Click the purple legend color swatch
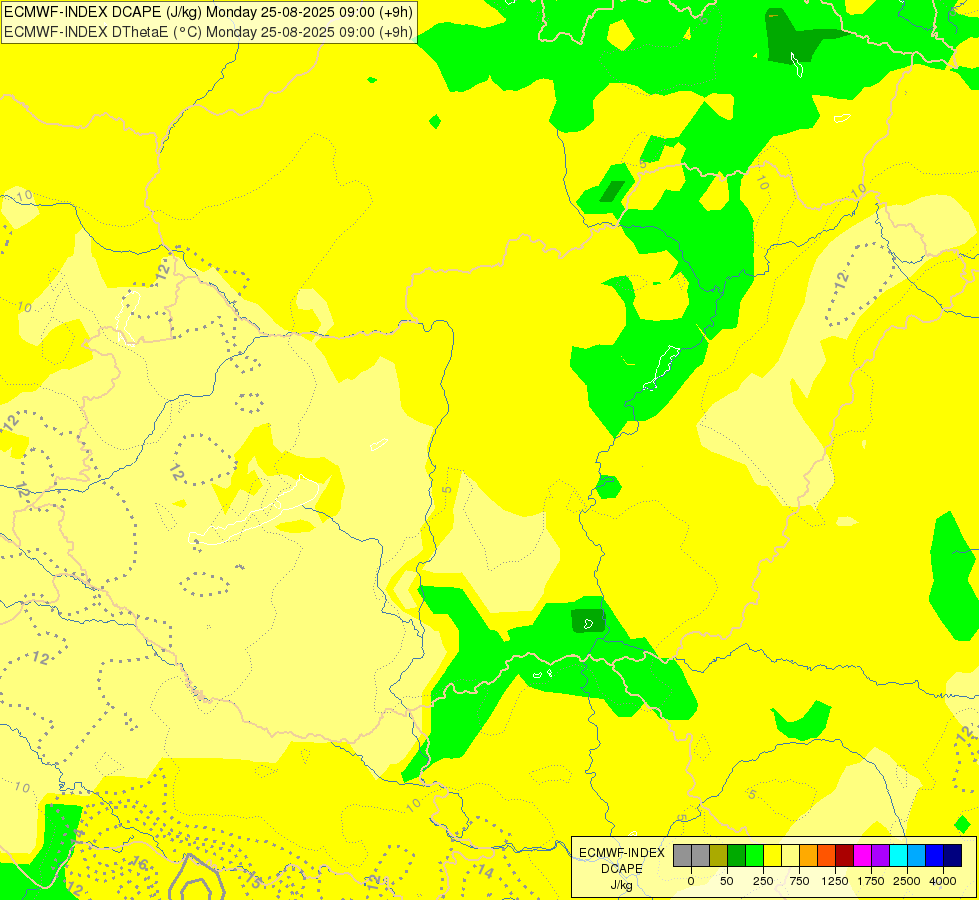Viewport: 979px width, 900px height. 880,856
